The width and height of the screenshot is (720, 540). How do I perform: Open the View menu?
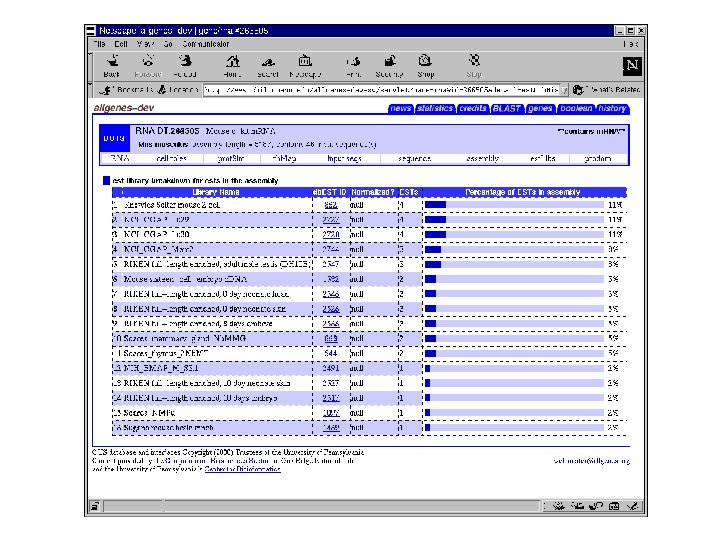[x=145, y=44]
